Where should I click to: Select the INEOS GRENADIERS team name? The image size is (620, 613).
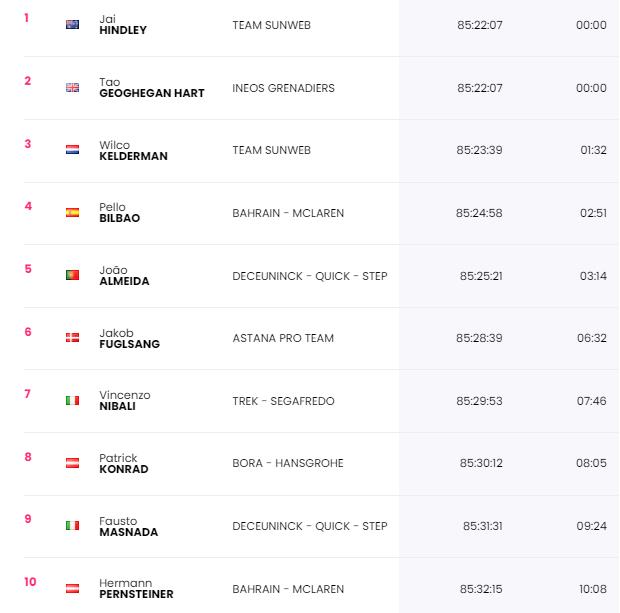pyautogui.click(x=284, y=88)
